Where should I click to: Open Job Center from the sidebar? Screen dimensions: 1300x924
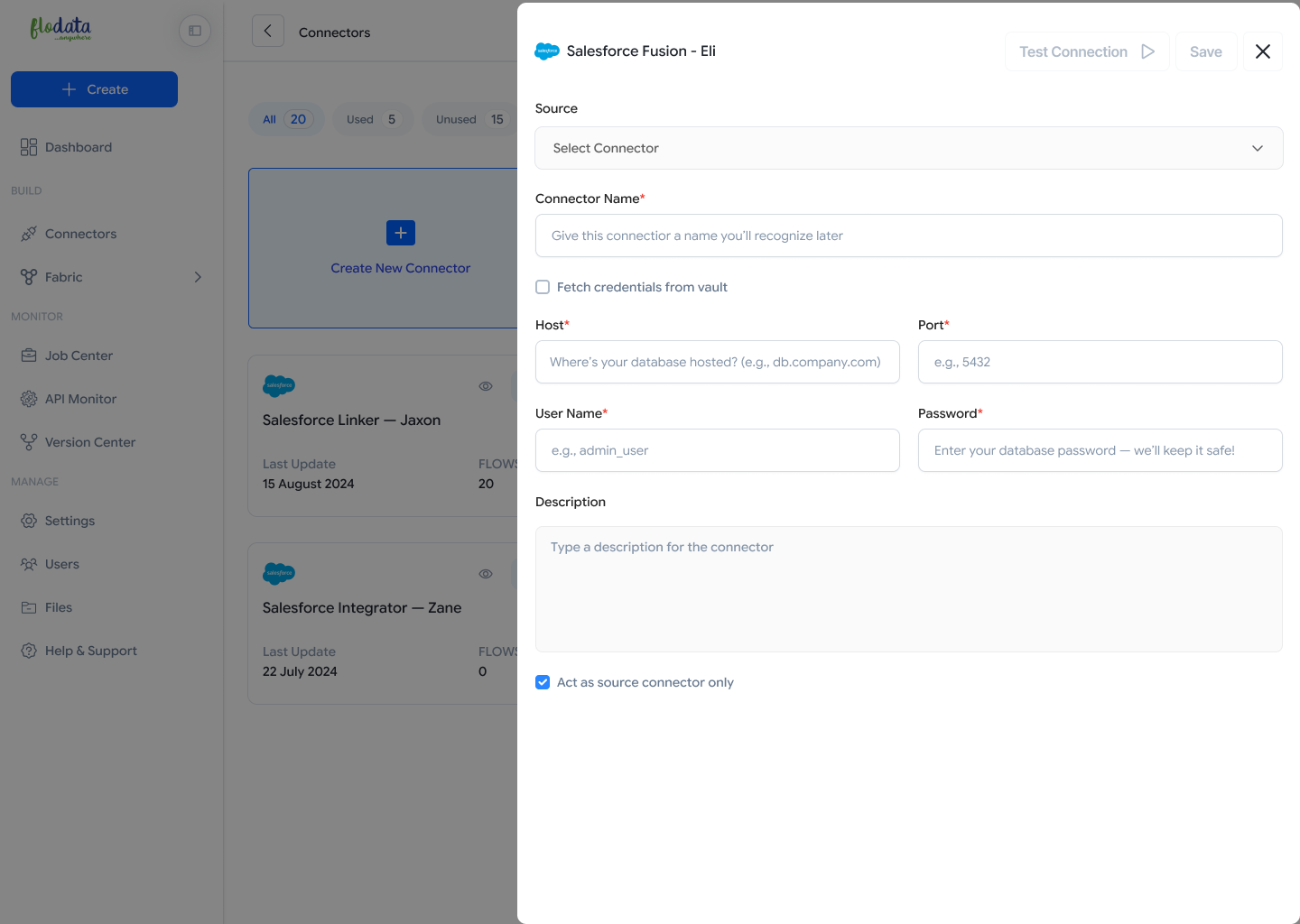(79, 356)
